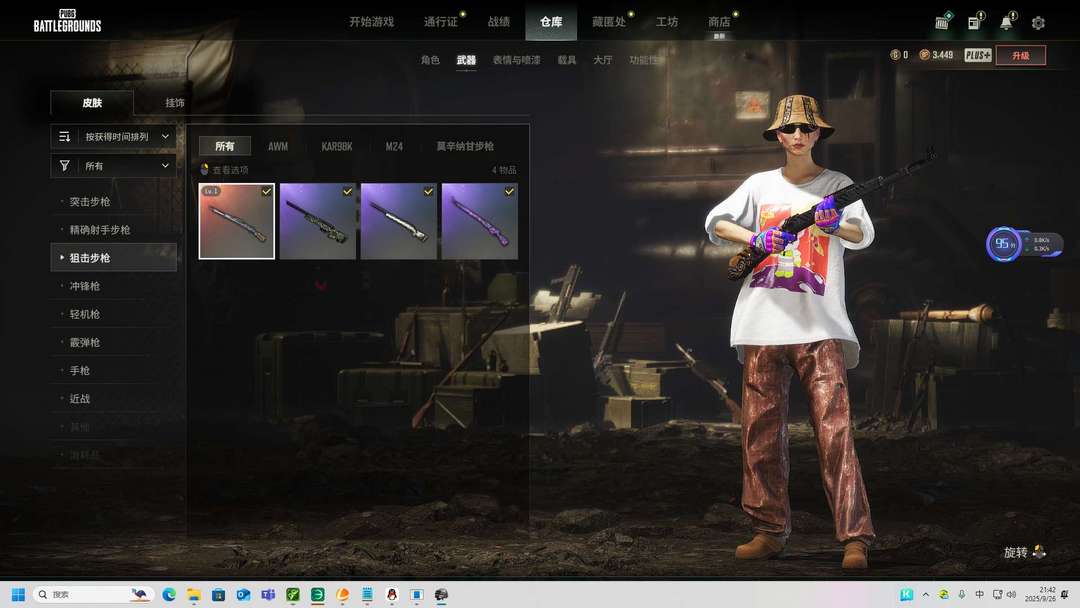Filter skins by KAR98K
The image size is (1080, 608).
(337, 146)
